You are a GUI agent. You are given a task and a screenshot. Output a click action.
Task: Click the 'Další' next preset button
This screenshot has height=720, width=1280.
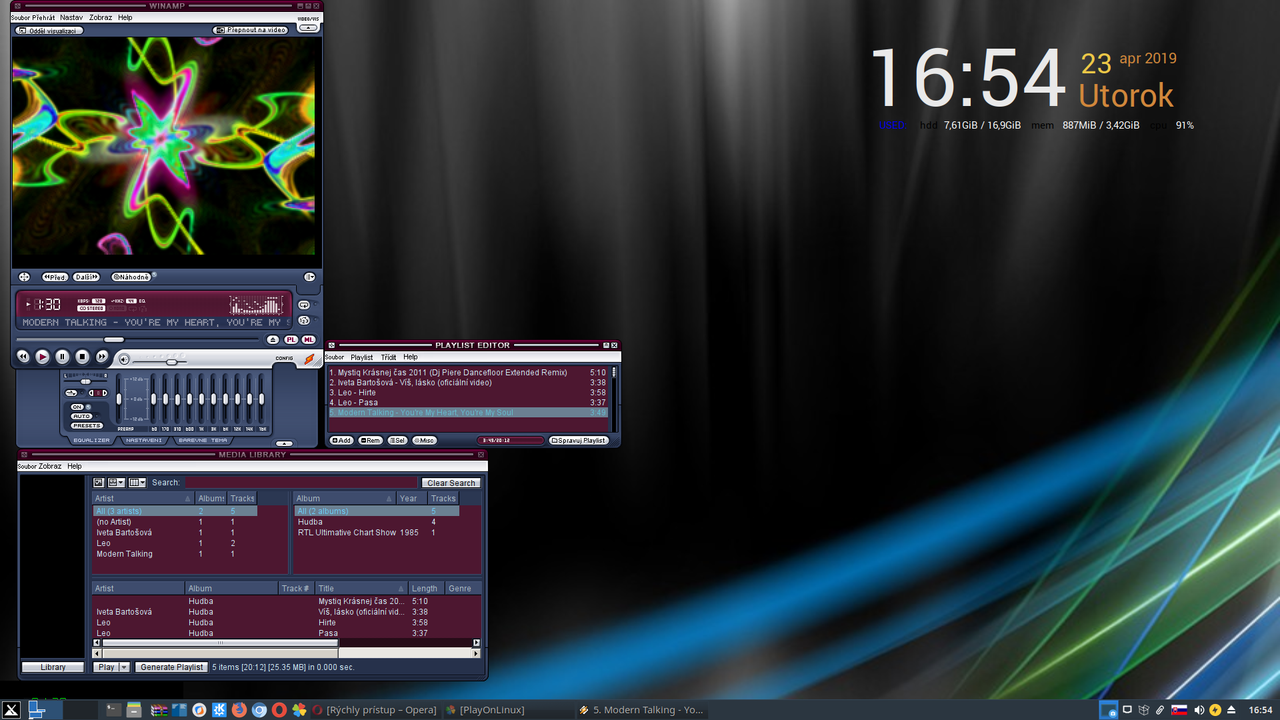pyautogui.click(x=86, y=277)
